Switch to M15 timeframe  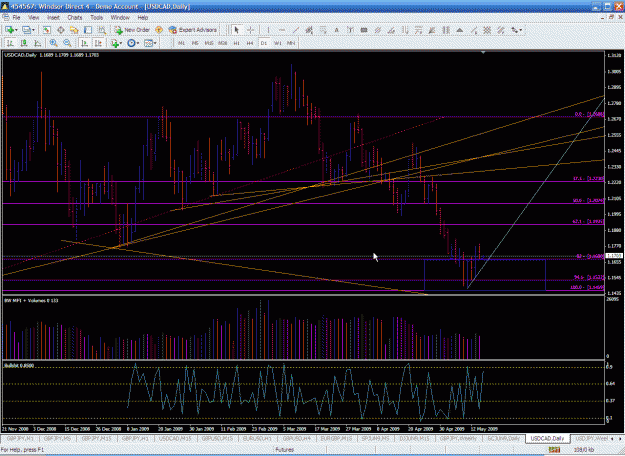point(209,43)
